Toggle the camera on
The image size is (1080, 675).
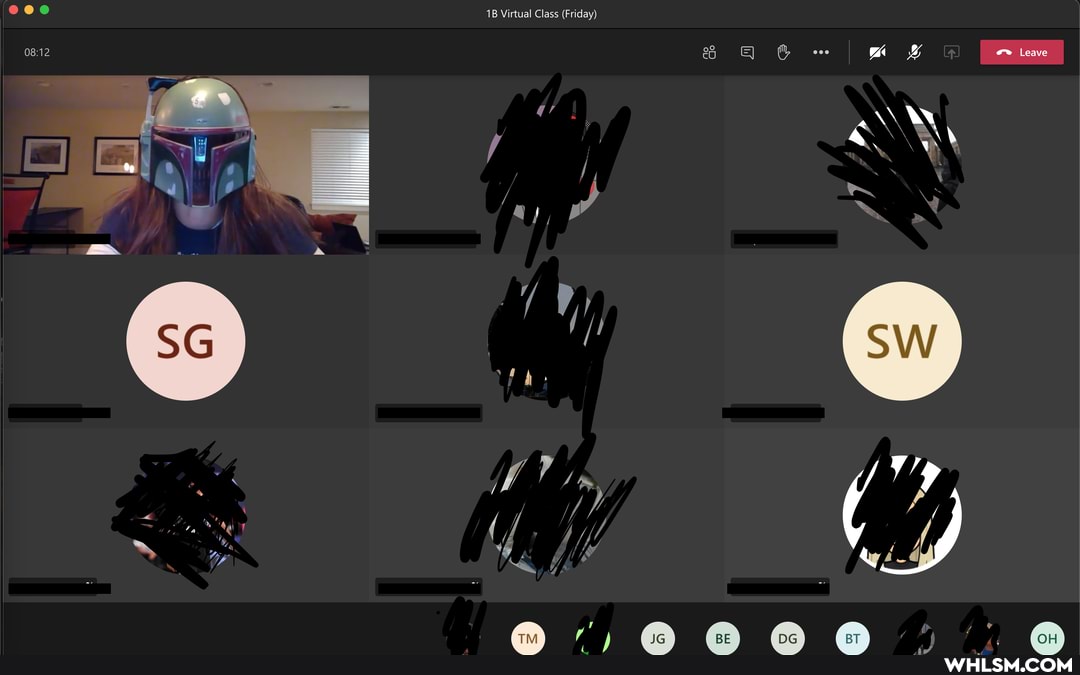click(877, 52)
